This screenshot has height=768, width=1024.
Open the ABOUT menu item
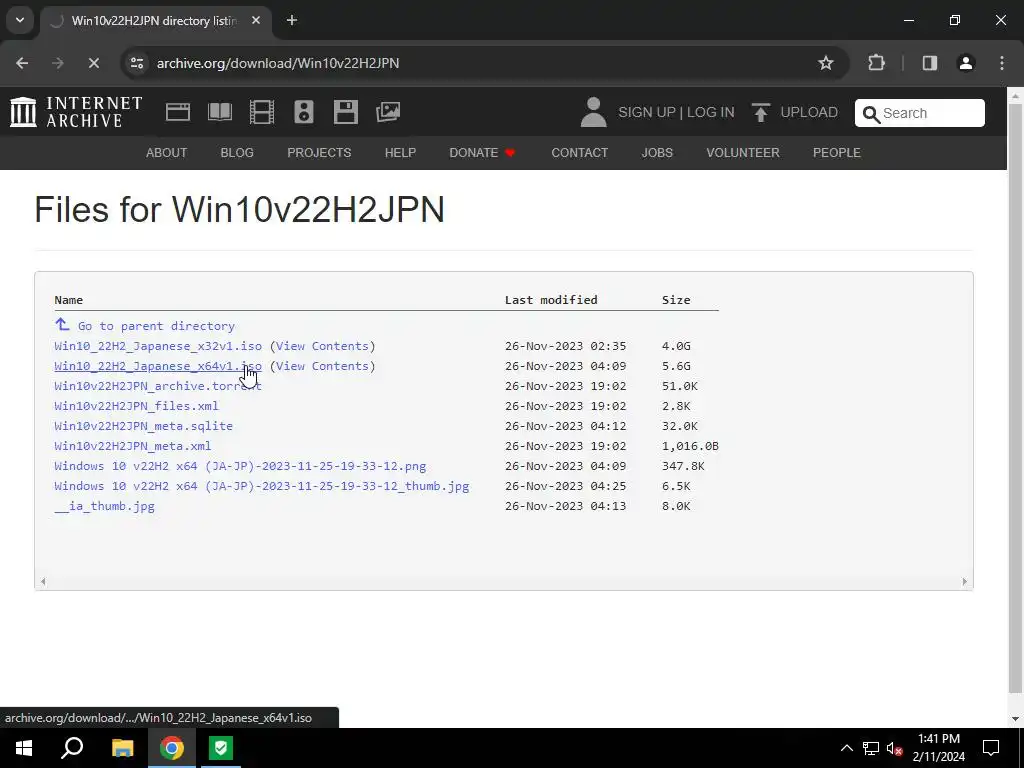click(x=167, y=153)
